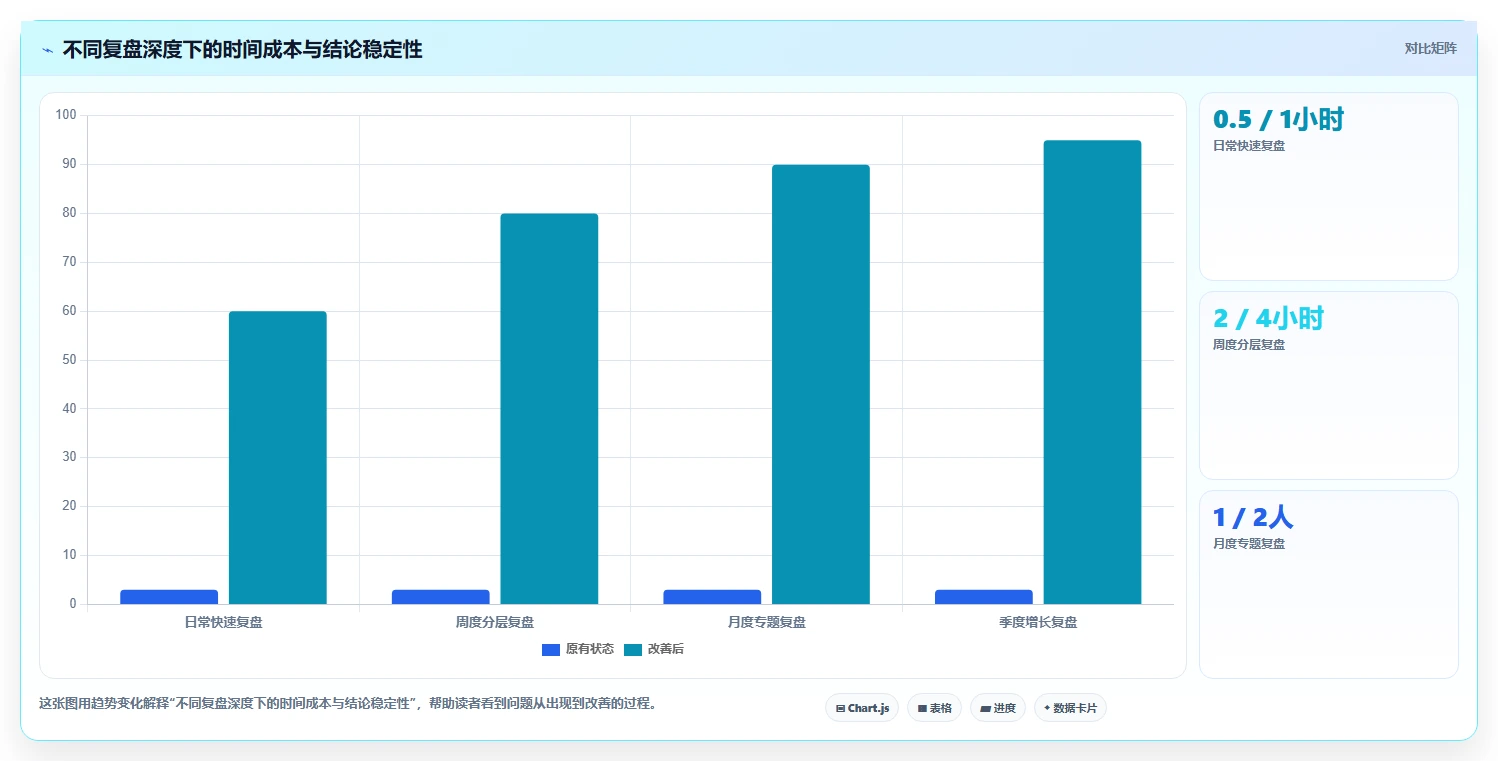Image resolution: width=1498 pixels, height=761 pixels.
Task: Click the Chart.js tag chip
Action: [862, 708]
